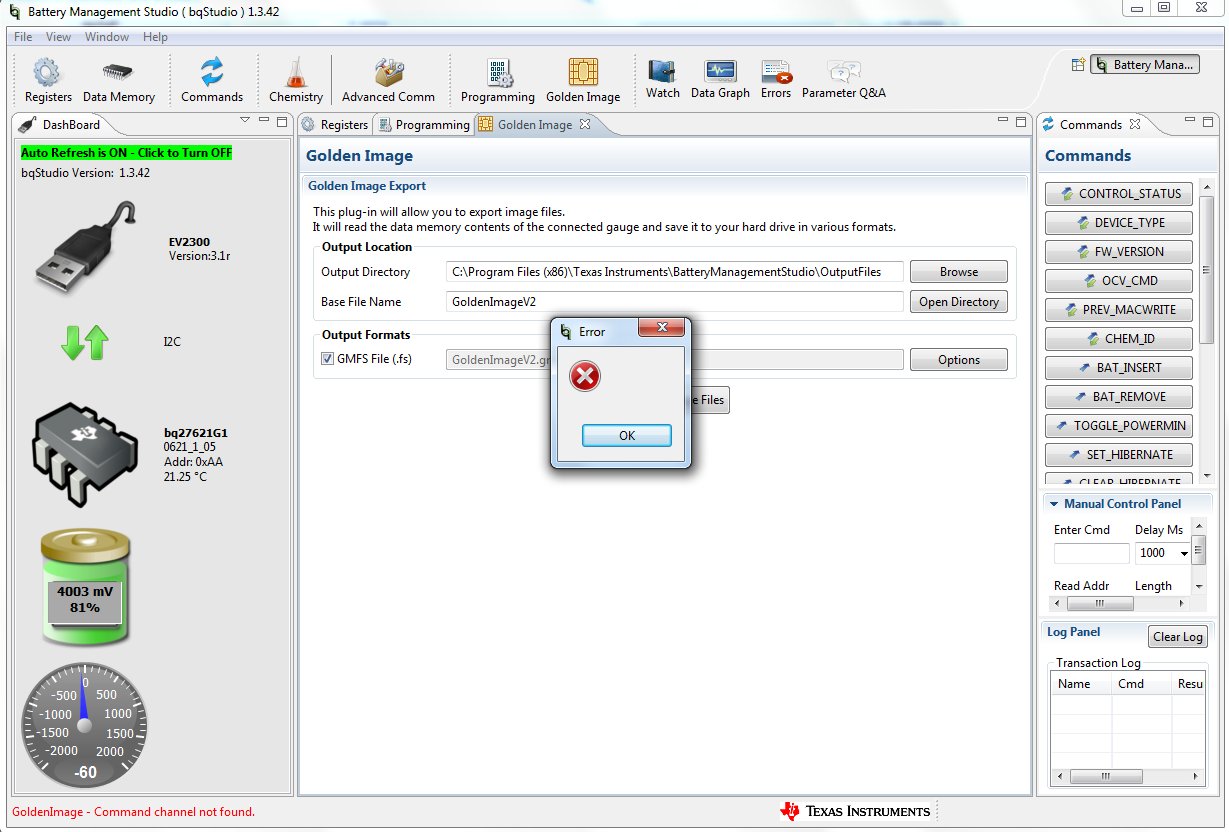Click the I2C green arrows icon

84,343
